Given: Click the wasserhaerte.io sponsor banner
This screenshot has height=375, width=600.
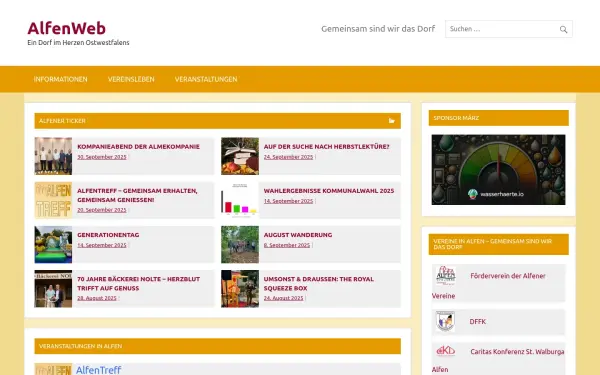Looking at the screenshot, I should click(498, 170).
